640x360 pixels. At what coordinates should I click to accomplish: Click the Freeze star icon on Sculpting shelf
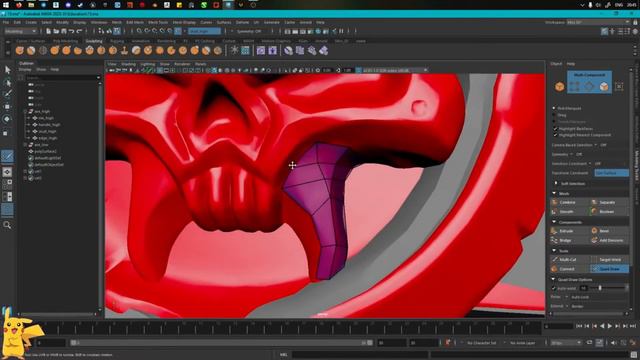click(x=234, y=50)
